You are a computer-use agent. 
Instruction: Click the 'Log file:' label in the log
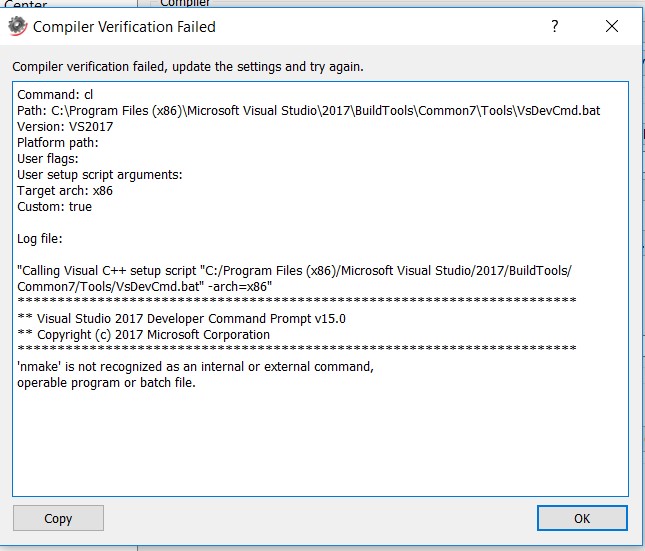(41, 239)
